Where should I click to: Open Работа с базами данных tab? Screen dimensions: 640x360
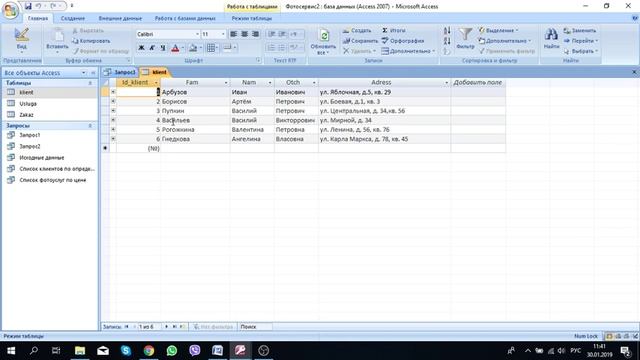point(185,18)
